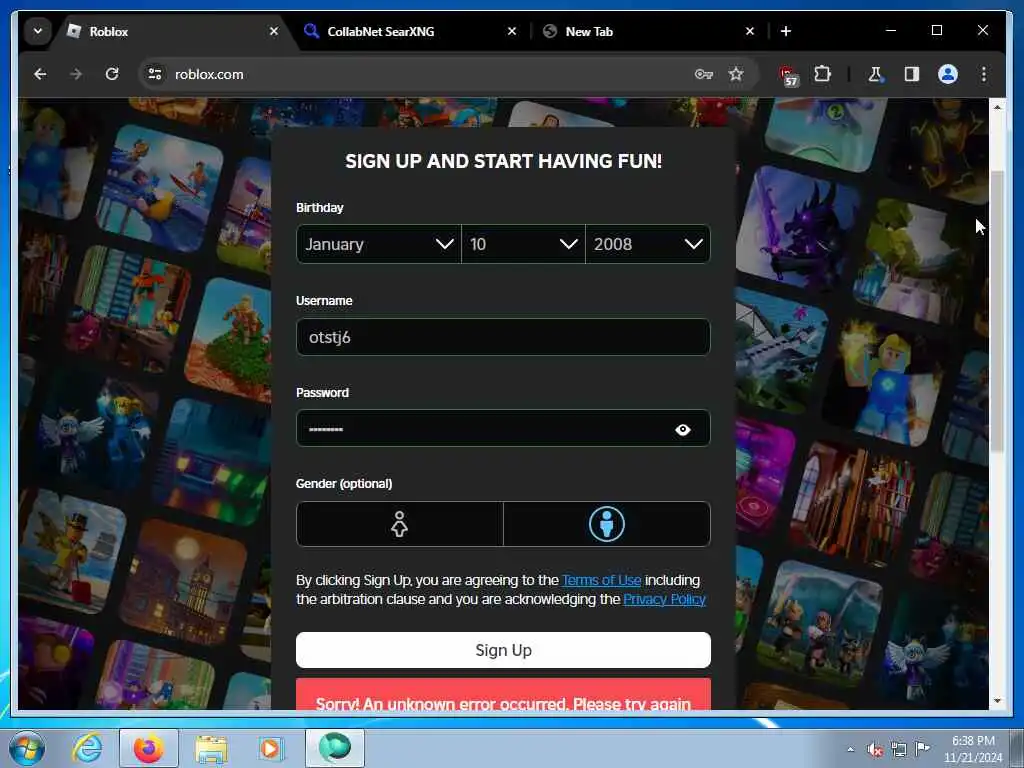Click the scrollbar down arrow
1024x768 pixels.
click(997, 701)
